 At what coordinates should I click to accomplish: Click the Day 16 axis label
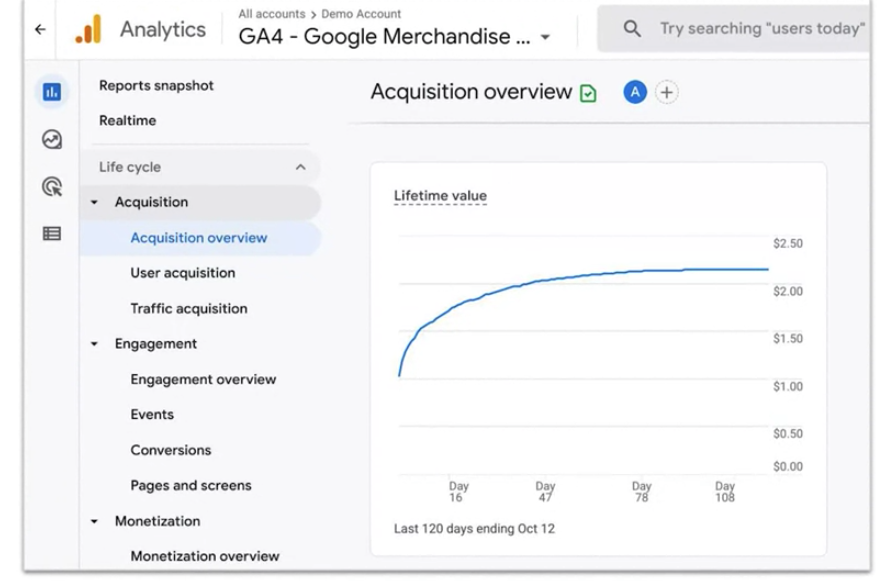pyautogui.click(x=458, y=491)
